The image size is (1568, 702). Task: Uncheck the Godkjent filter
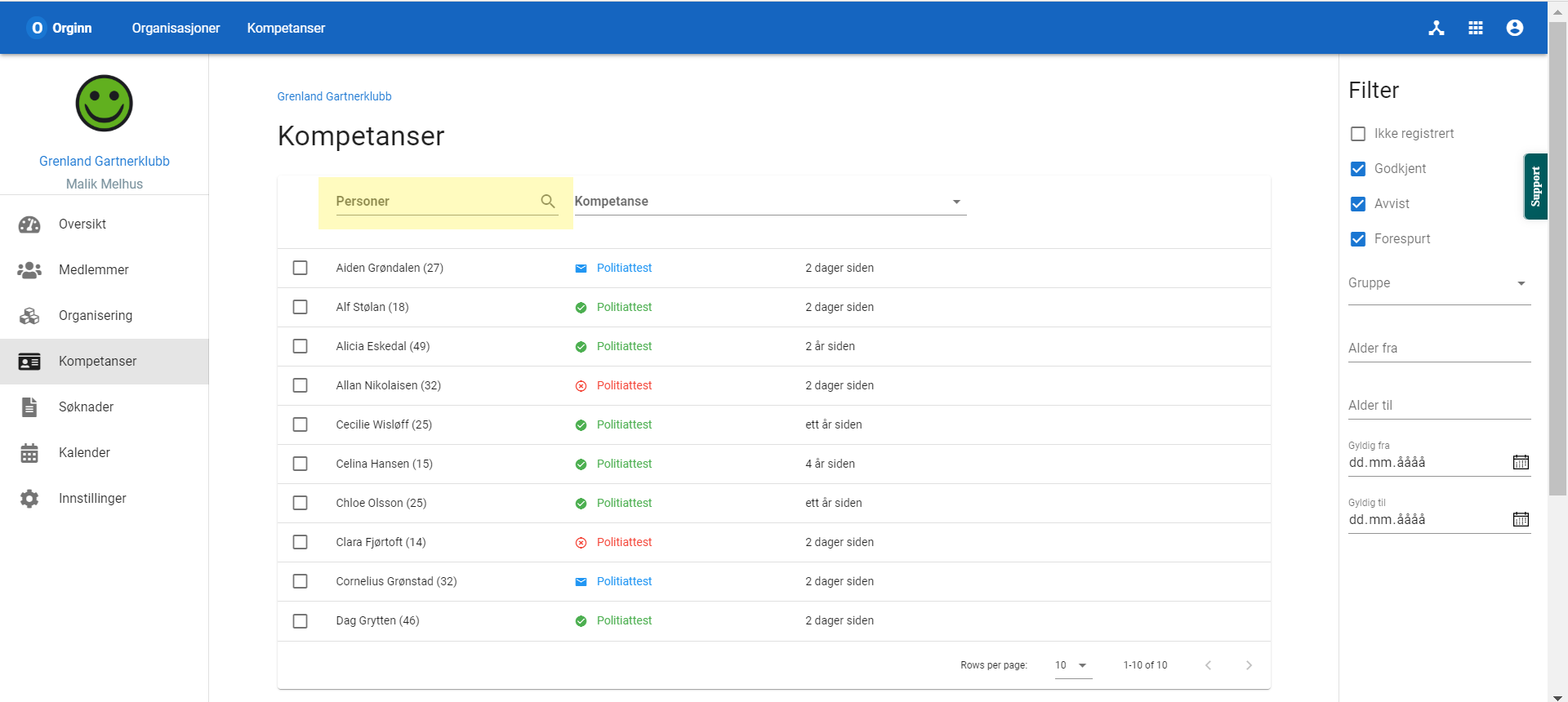(x=1358, y=169)
